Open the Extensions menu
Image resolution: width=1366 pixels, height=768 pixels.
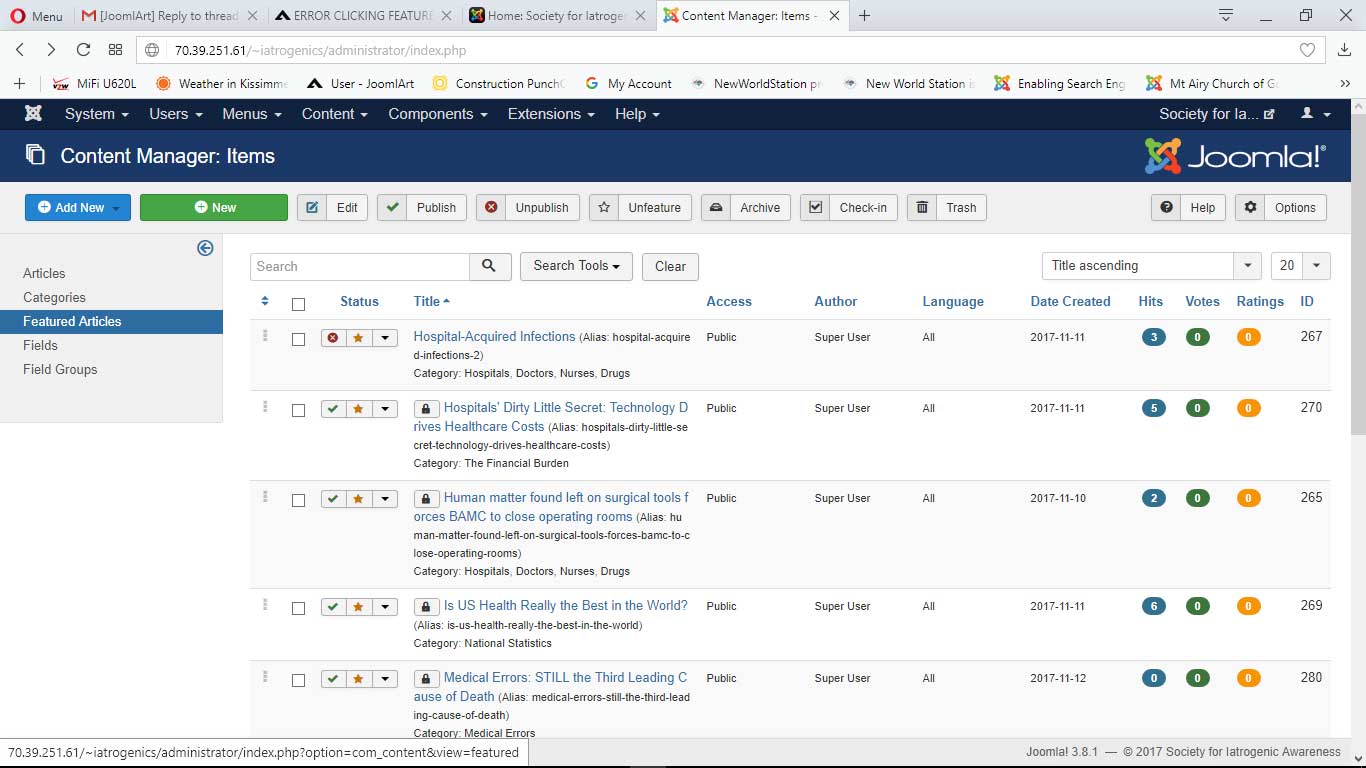pos(550,114)
